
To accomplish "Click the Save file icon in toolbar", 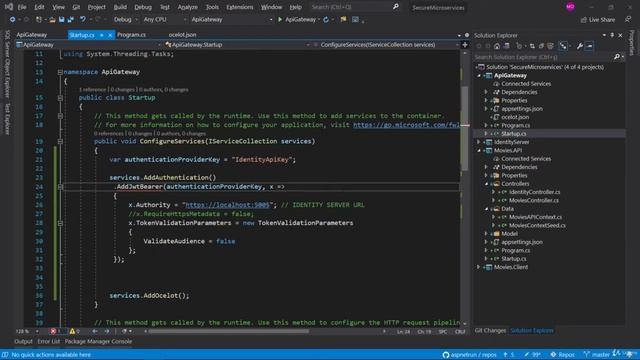I will 61,19.
